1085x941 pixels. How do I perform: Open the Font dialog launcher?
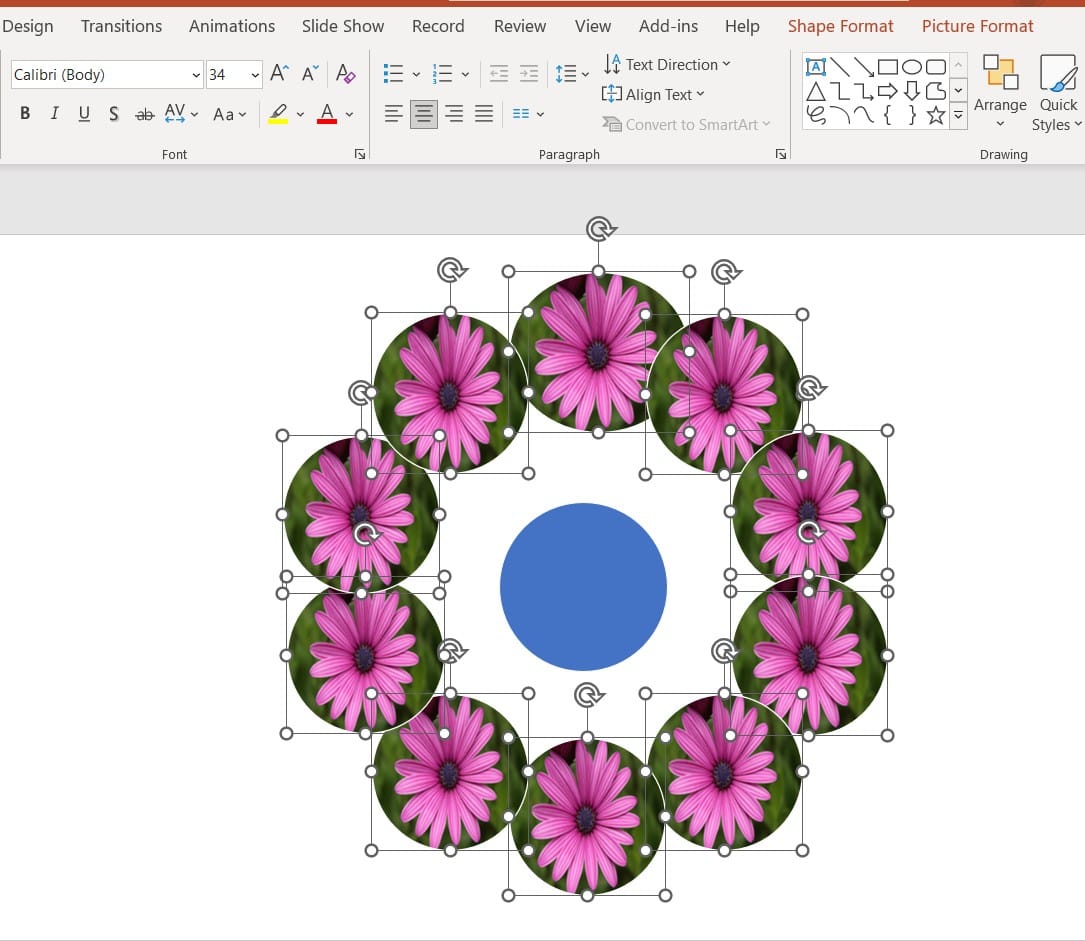click(x=360, y=154)
